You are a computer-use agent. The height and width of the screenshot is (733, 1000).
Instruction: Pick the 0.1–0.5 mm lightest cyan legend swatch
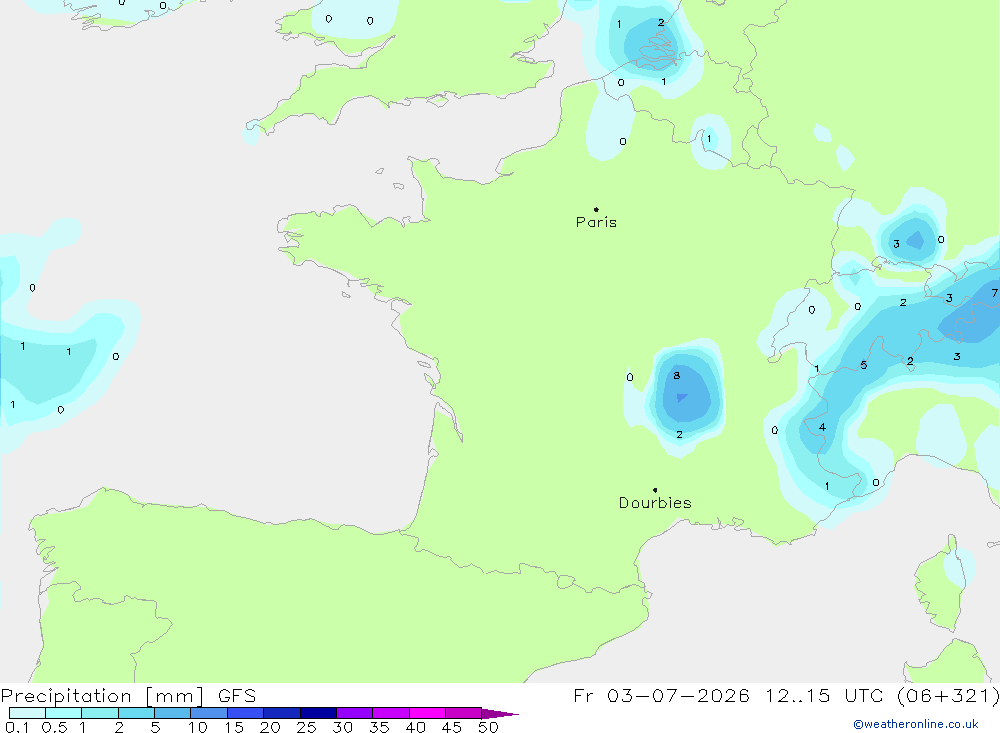coord(27,713)
